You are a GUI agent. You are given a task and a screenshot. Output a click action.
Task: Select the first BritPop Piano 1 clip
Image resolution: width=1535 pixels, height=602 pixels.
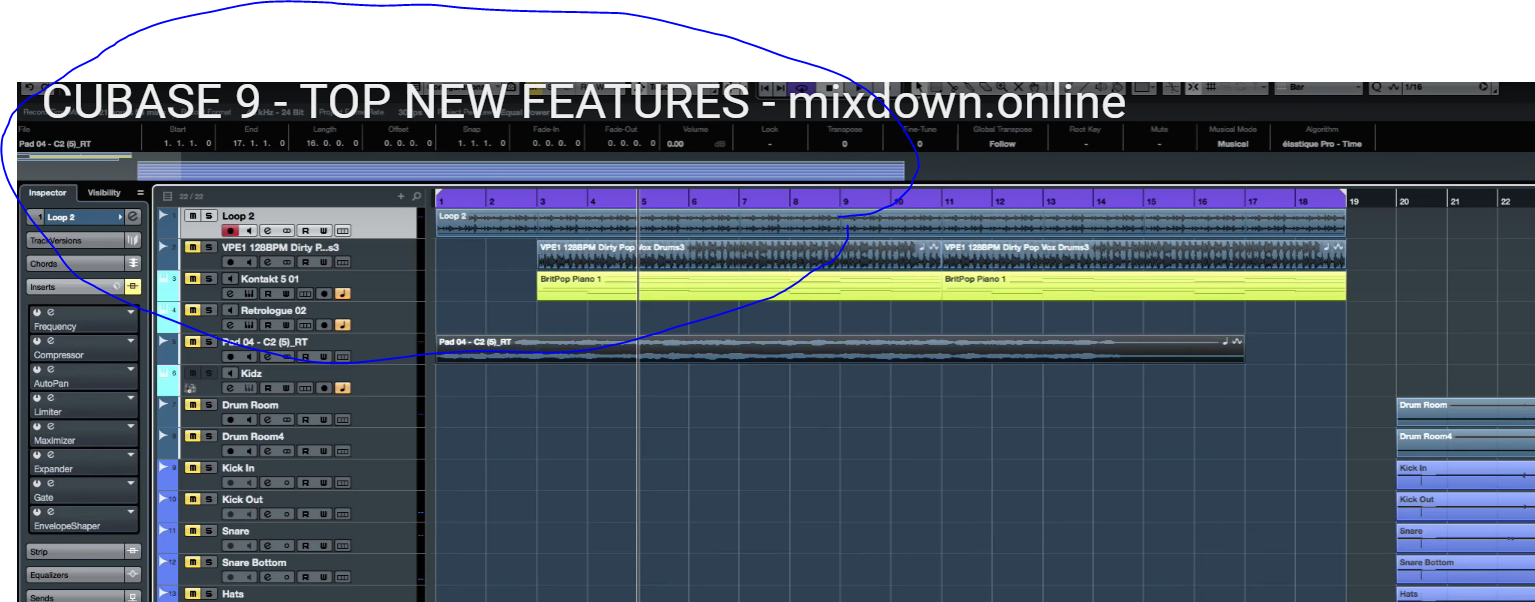pyautogui.click(x=739, y=286)
